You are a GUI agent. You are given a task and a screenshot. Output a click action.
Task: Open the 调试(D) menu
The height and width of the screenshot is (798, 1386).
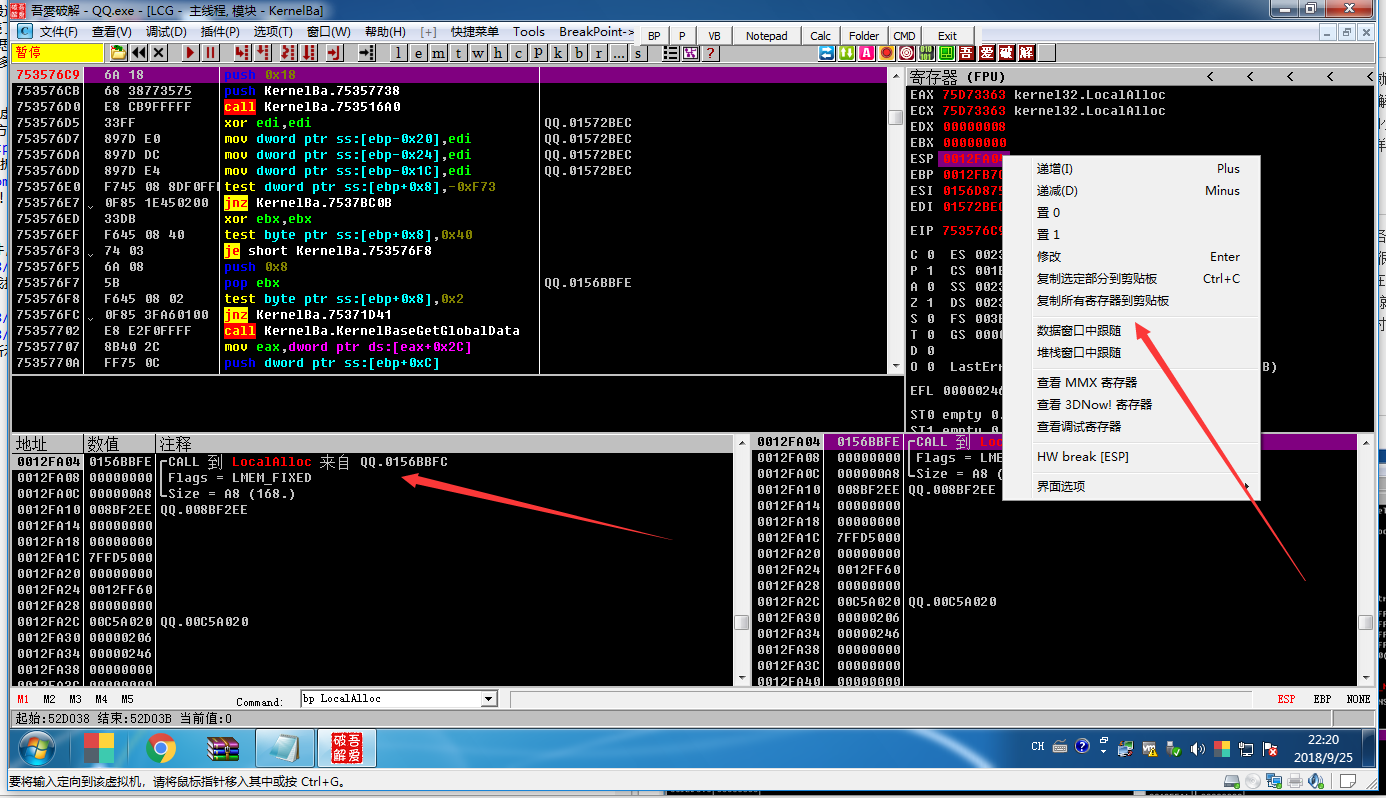coord(166,32)
